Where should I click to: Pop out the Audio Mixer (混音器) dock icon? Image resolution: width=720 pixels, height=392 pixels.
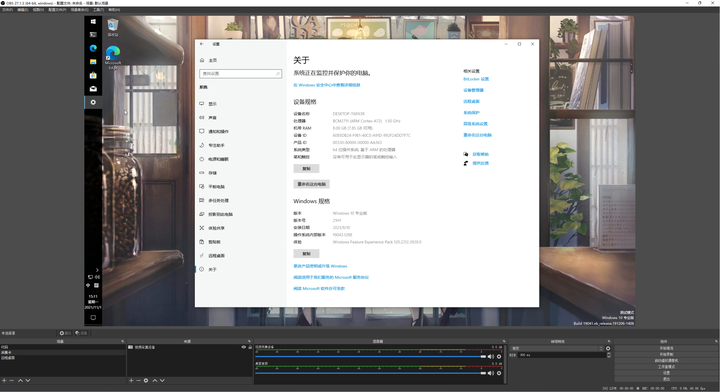504,342
